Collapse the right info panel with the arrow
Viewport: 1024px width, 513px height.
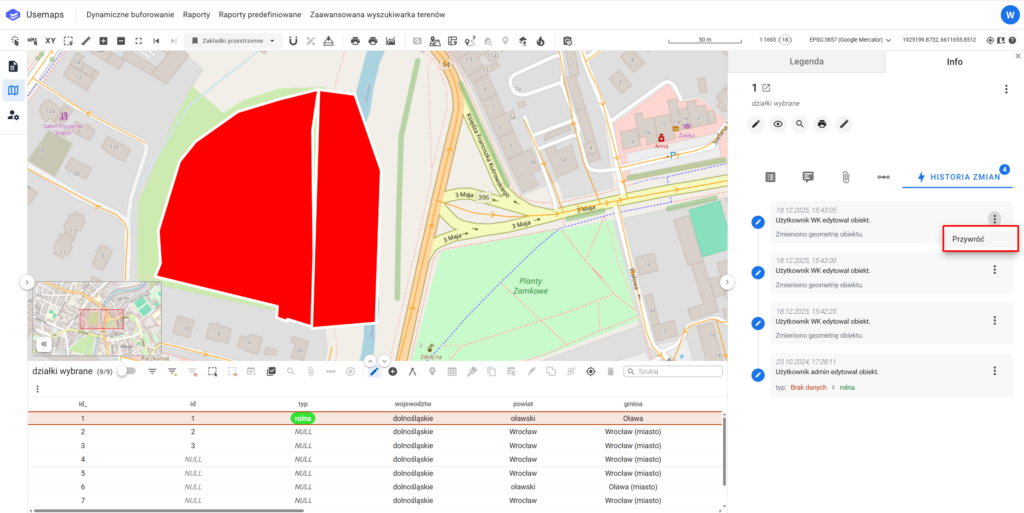coord(727,283)
